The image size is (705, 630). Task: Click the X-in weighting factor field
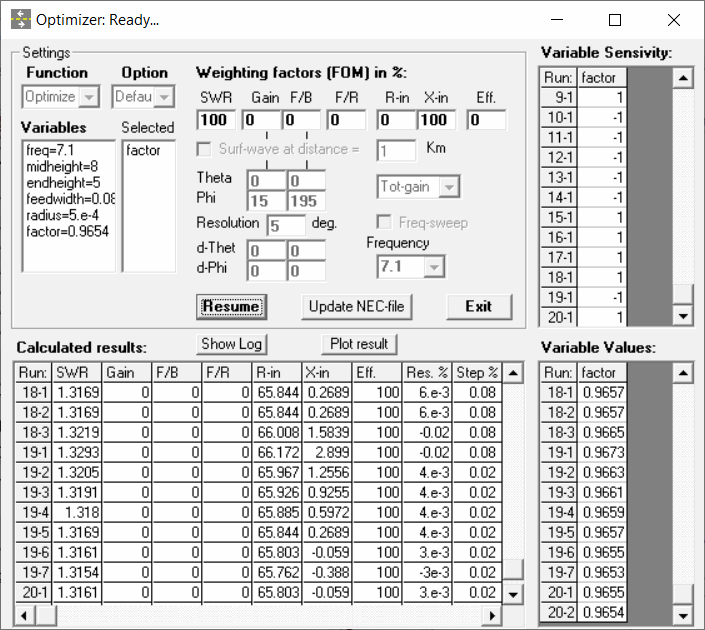[437, 120]
